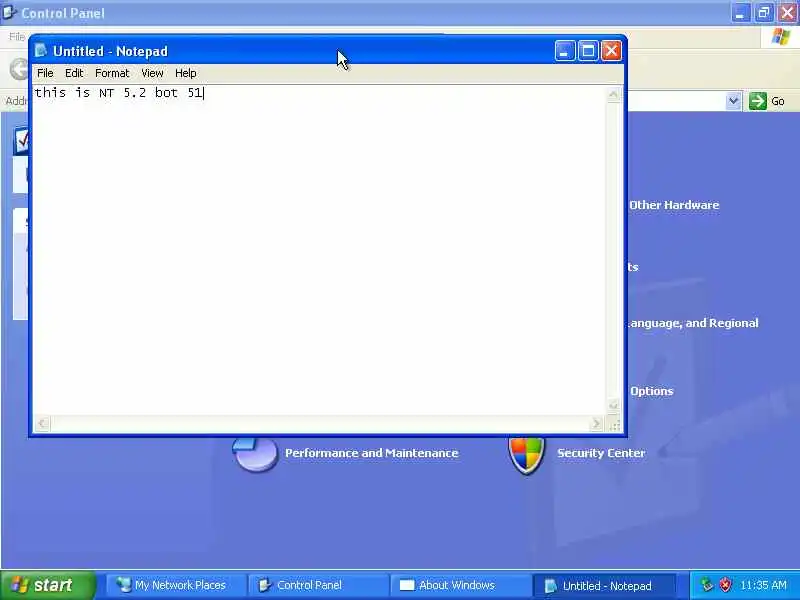Place cursor in Notepad text area
The height and width of the screenshot is (600, 800).
coord(319,250)
